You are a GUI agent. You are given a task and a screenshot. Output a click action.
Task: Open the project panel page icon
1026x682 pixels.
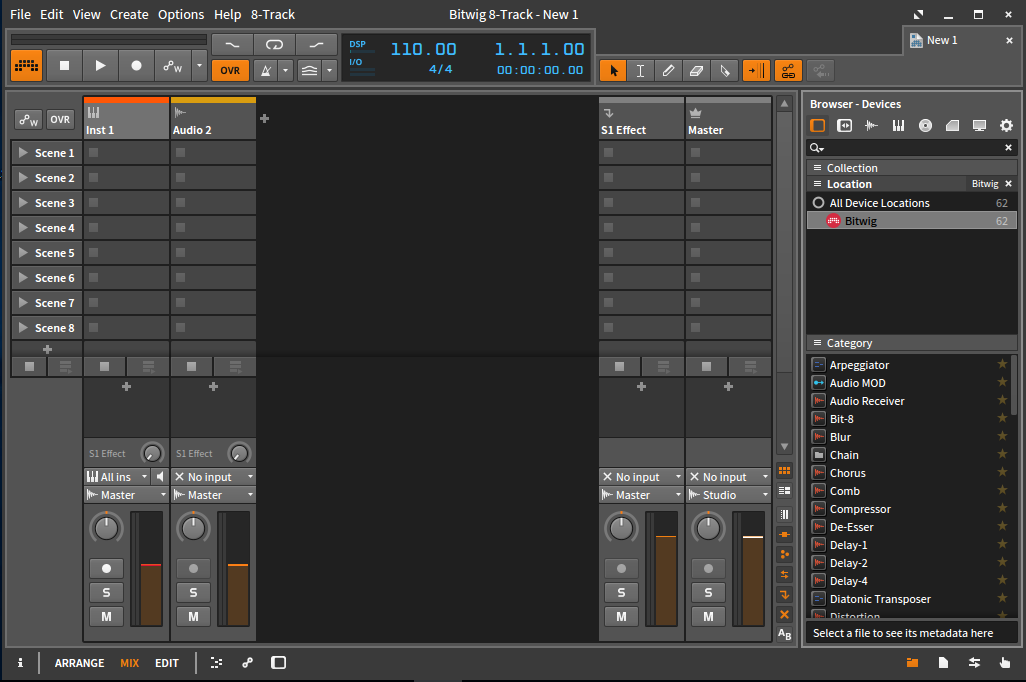[x=943, y=663]
